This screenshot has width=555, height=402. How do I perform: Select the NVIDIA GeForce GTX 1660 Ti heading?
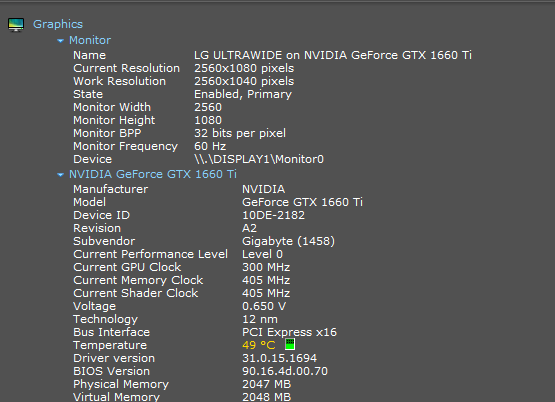click(x=153, y=174)
